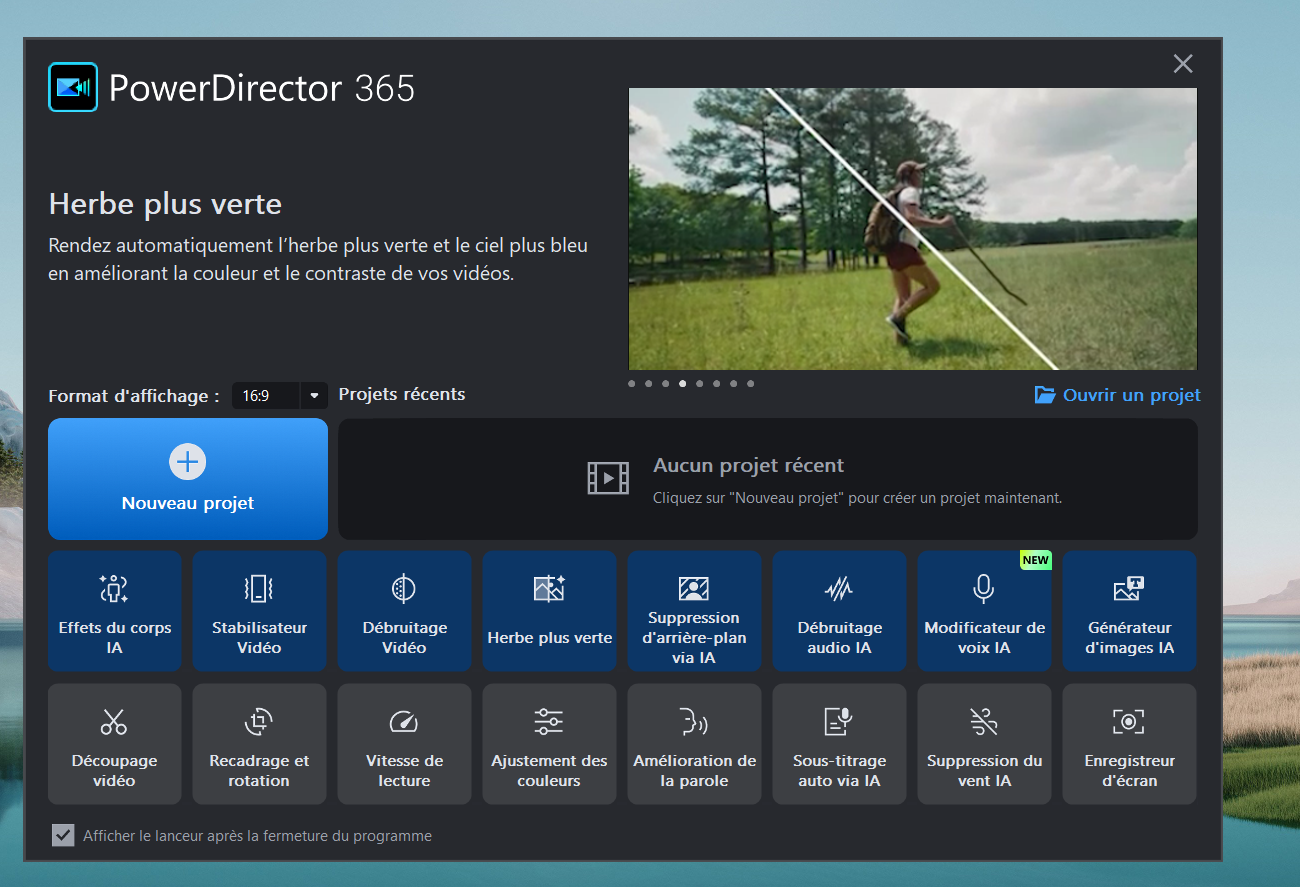Select the sixth carousel dot
The height and width of the screenshot is (887, 1300).
716,383
